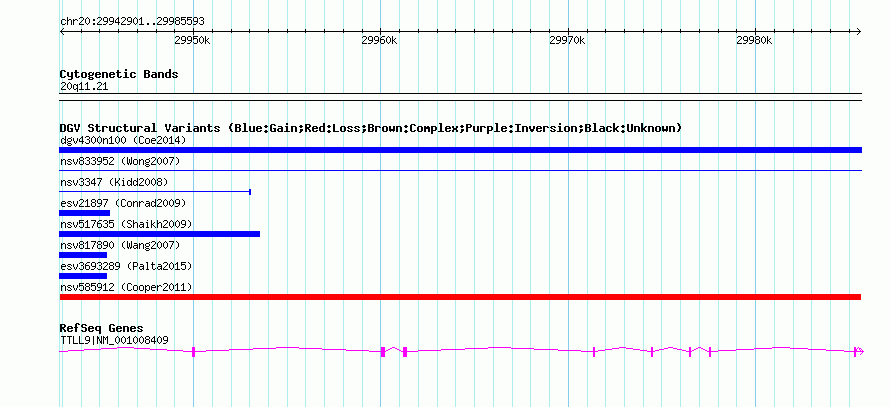Open the nsv817890 (Wang2007) variant label
This screenshot has width=890, height=407.
tap(120, 245)
